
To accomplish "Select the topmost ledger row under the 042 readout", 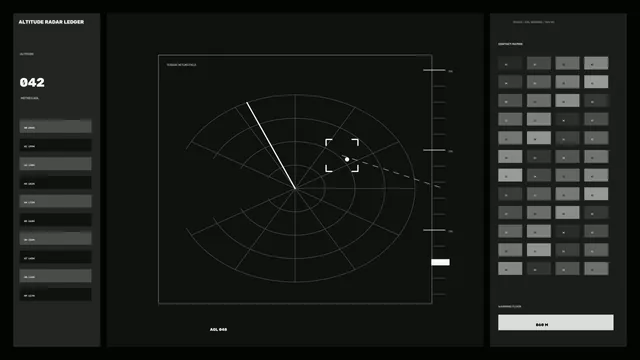I will pos(56,127).
